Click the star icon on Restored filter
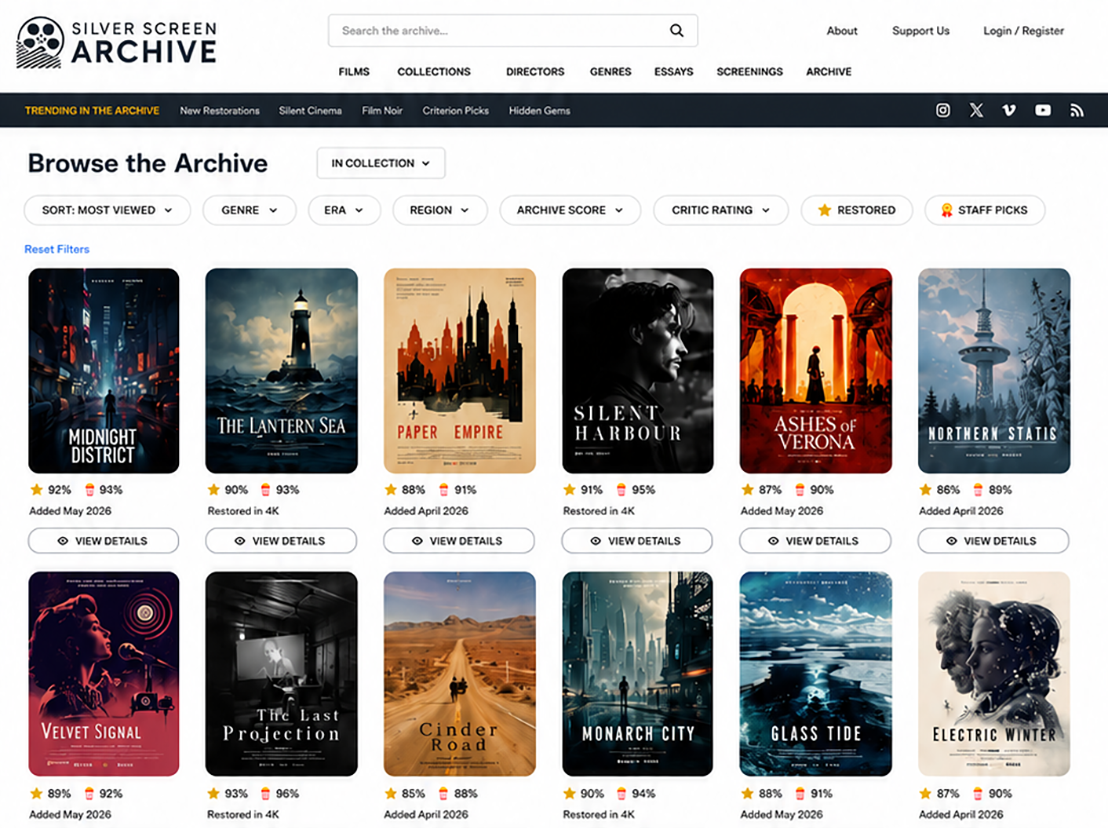Screen dimensions: 1108x828 [x=824, y=210]
